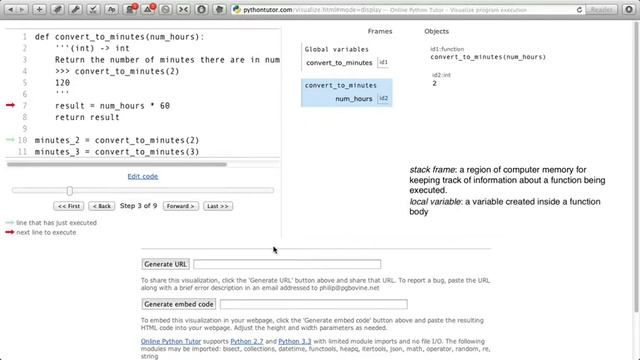The image size is (640, 360).
Task: Click the tag-shaped icon next to the plus
Action: 57,9
